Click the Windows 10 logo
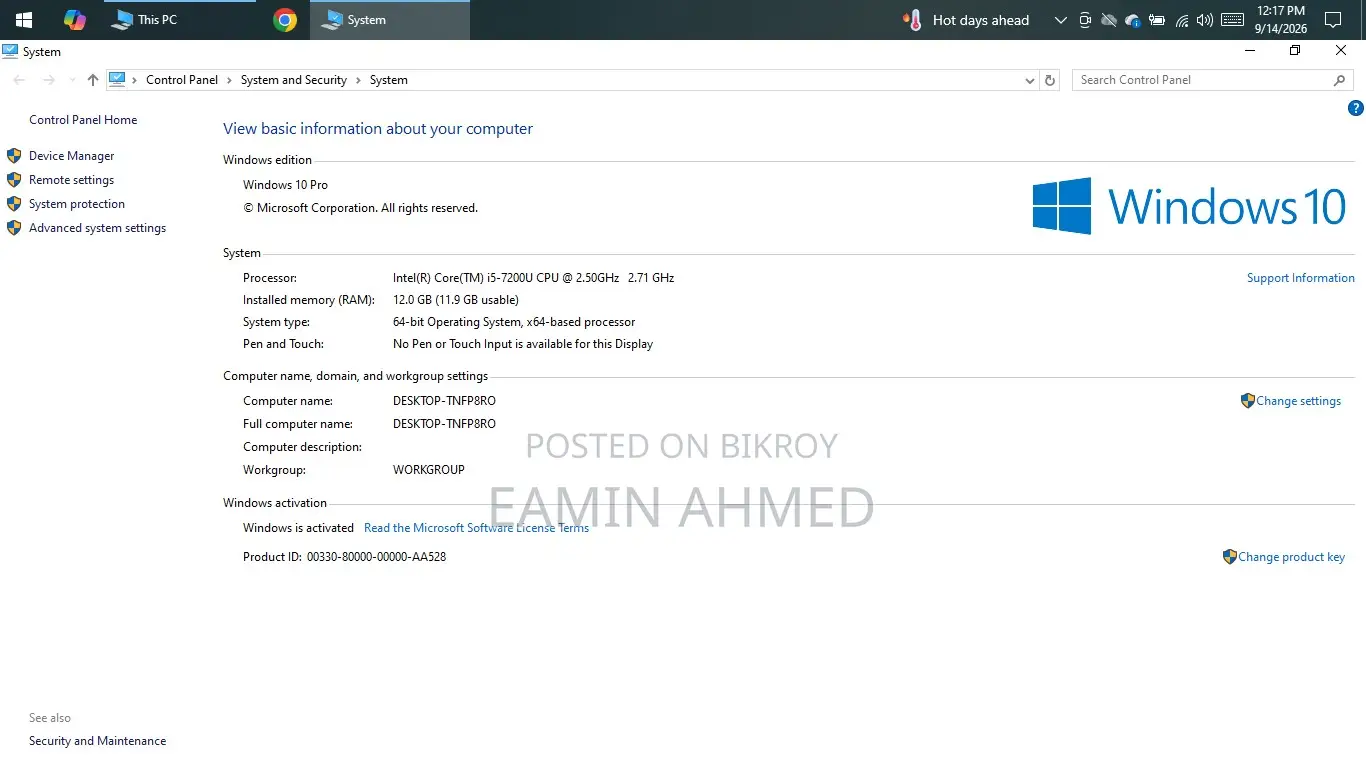 pyautogui.click(x=1189, y=206)
